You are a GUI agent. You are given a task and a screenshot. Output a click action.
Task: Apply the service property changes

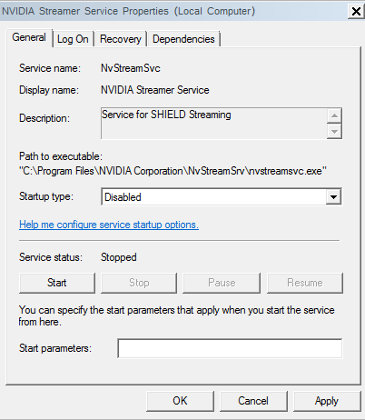pos(327,401)
